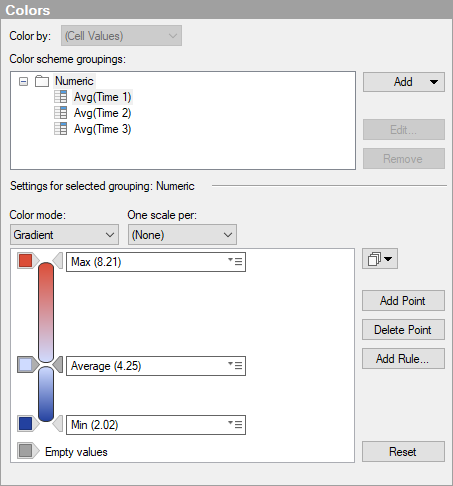Click the Avg(Time 3) table column icon

(61, 129)
